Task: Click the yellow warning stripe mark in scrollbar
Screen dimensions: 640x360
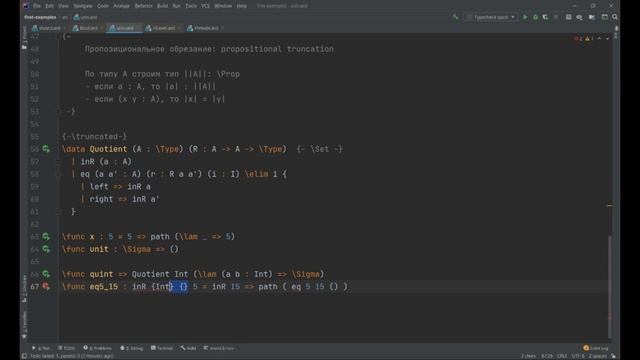Action: (x=609, y=206)
